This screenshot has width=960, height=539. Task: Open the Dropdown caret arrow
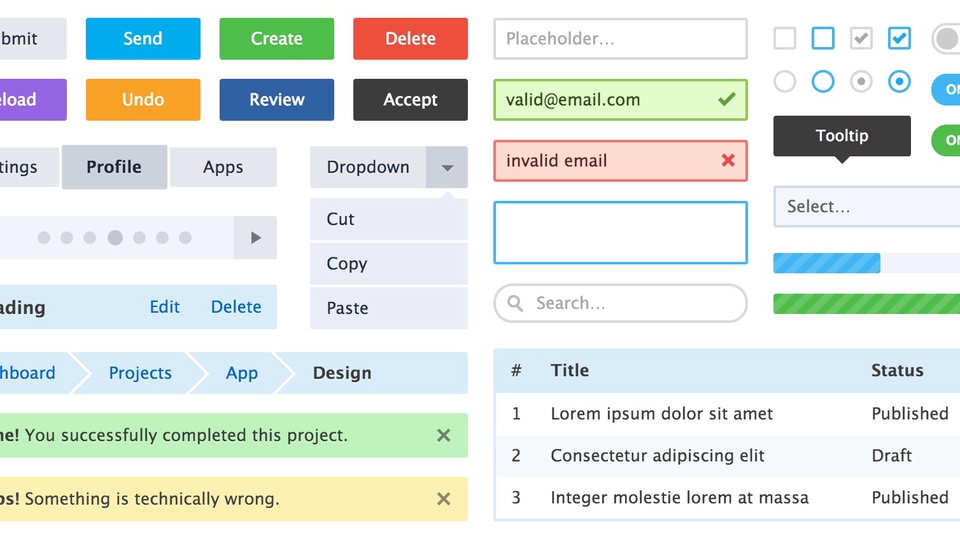[447, 167]
